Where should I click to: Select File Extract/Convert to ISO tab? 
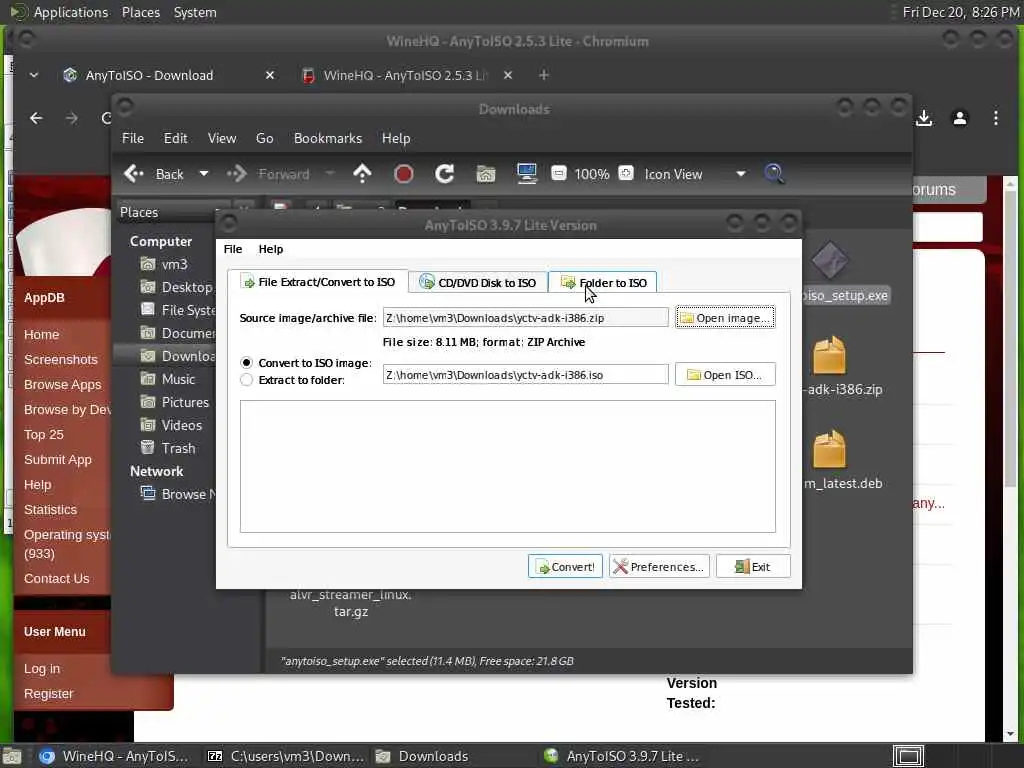[x=318, y=281]
